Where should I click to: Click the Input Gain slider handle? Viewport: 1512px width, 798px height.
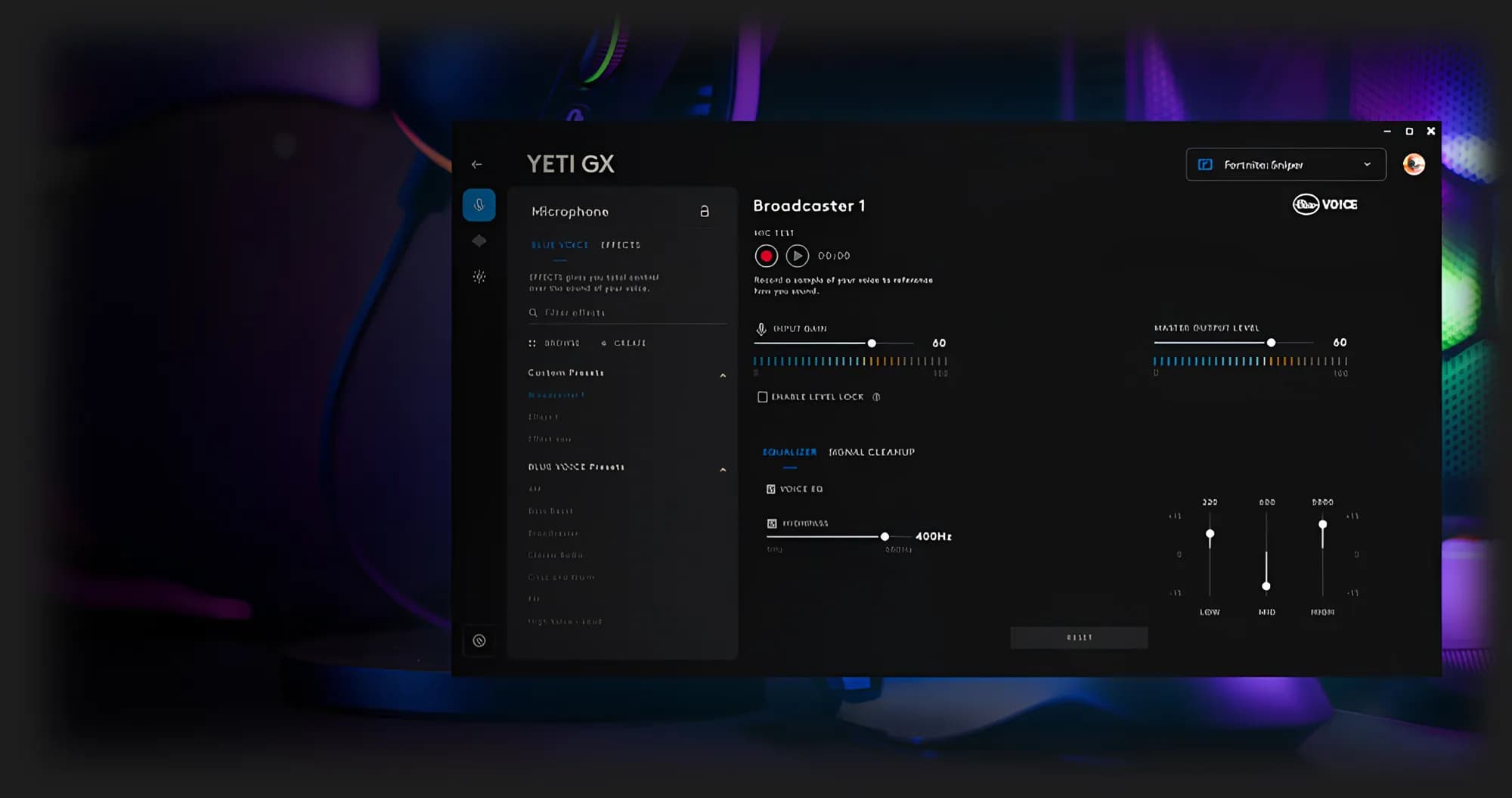pos(872,343)
